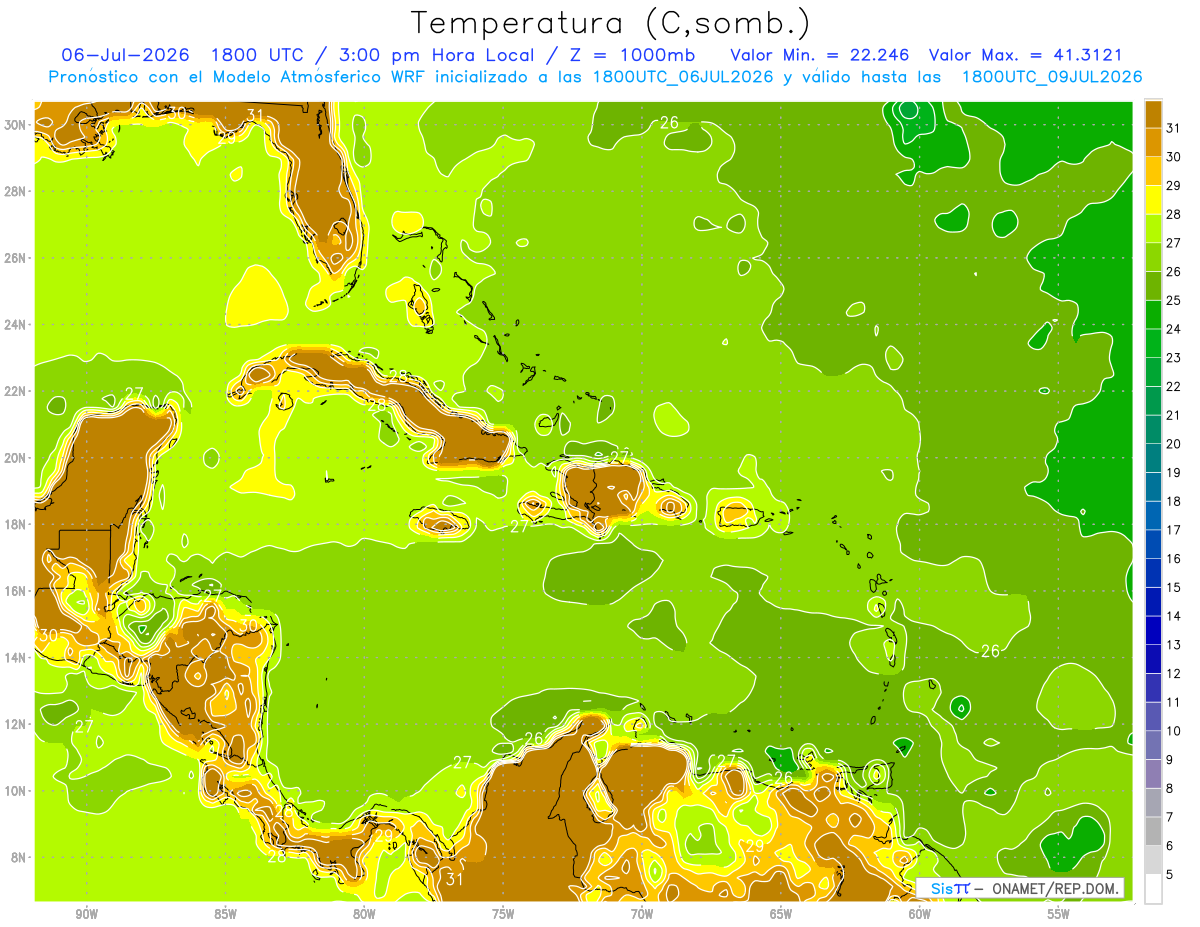The height and width of the screenshot is (927, 1200).
Task: Click the "85W" longitude axis label
Action: click(x=225, y=914)
